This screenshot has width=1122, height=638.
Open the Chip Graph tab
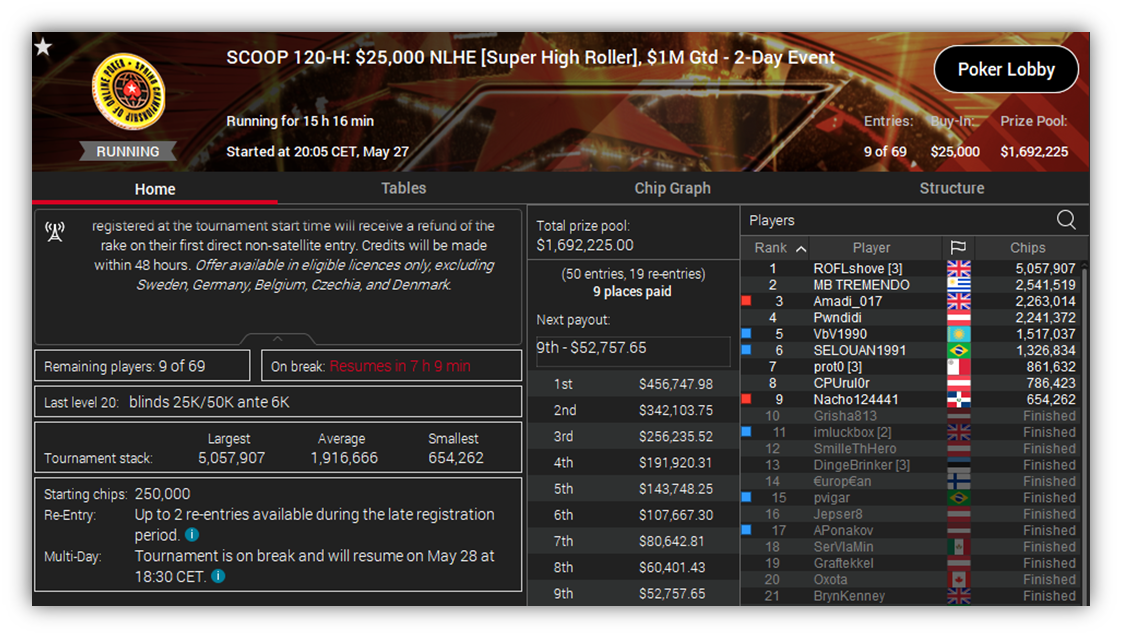coord(673,188)
